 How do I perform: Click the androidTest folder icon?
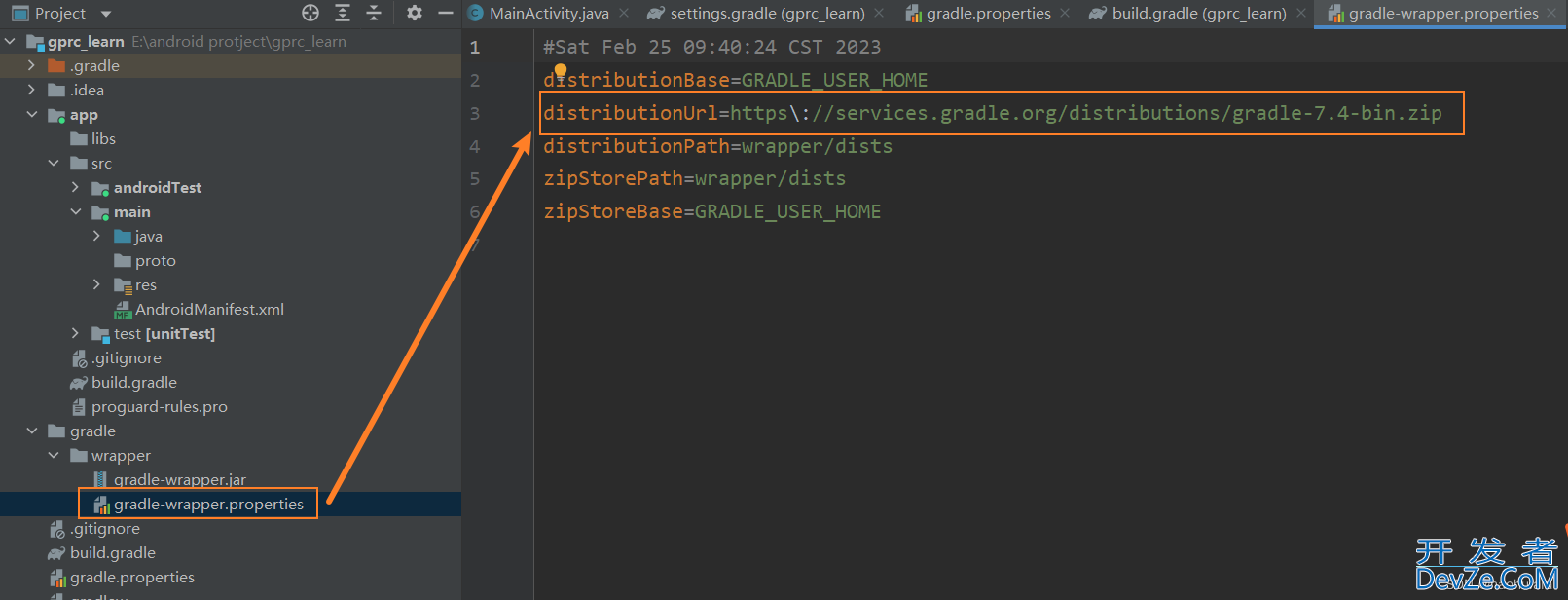pos(100,188)
